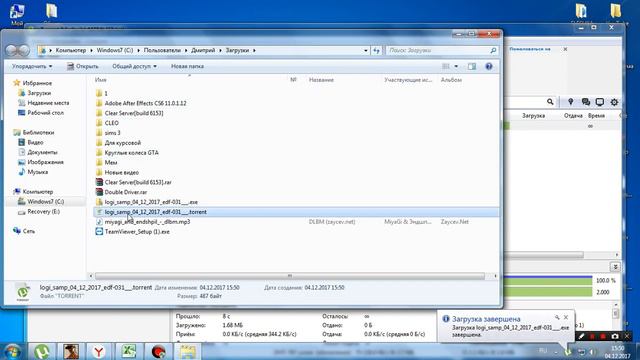Expand the address bar history dropdown

click(x=366, y=50)
